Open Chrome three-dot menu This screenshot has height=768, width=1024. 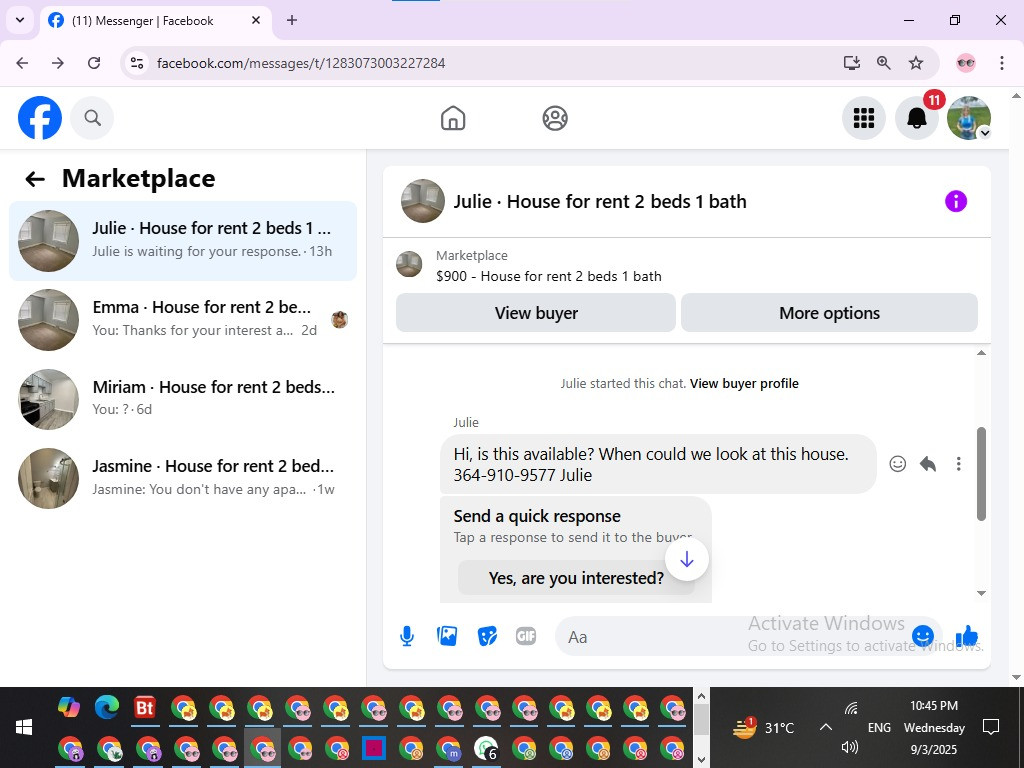(x=1001, y=63)
